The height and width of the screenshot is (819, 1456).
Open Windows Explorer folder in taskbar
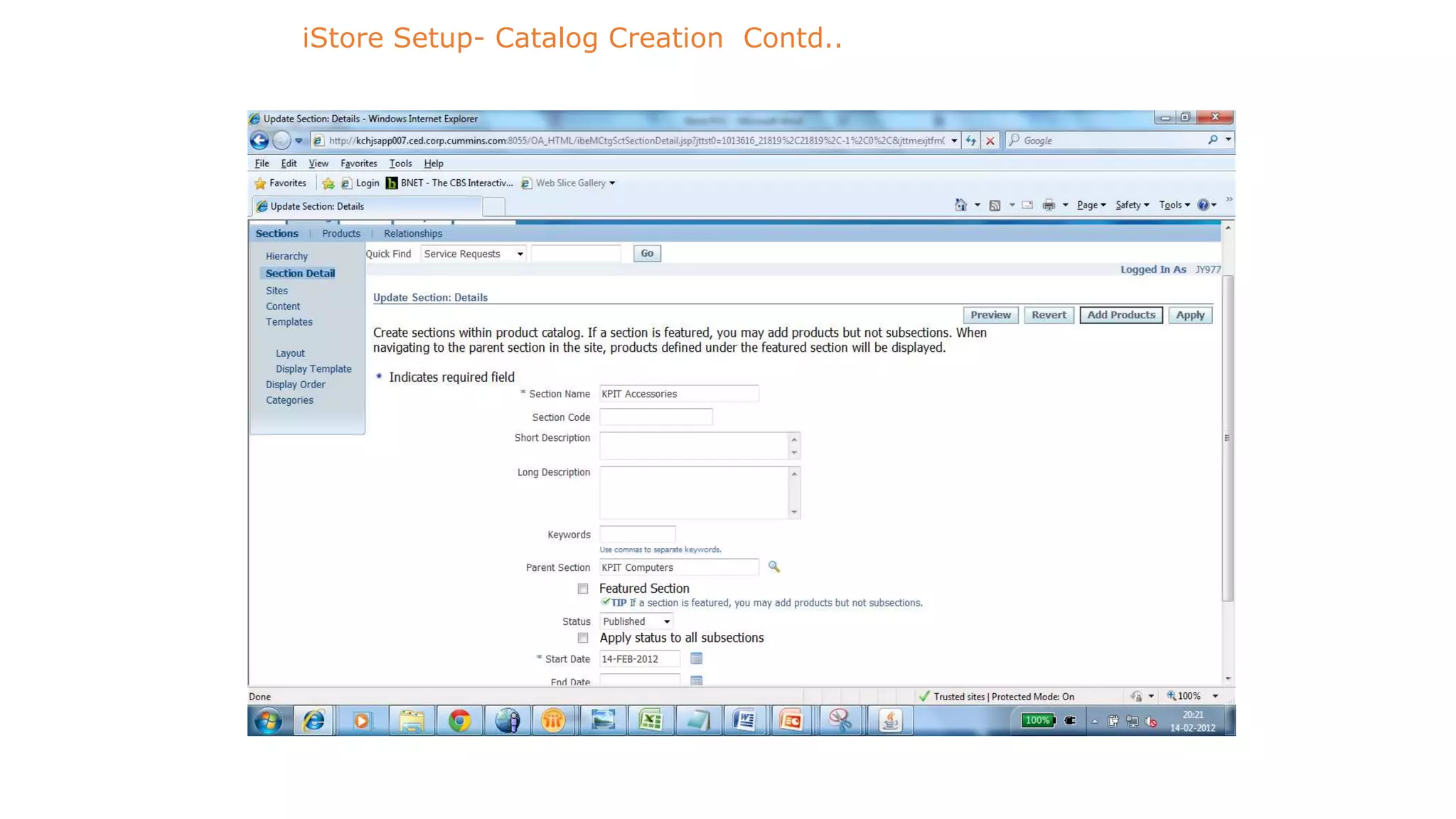coord(411,721)
